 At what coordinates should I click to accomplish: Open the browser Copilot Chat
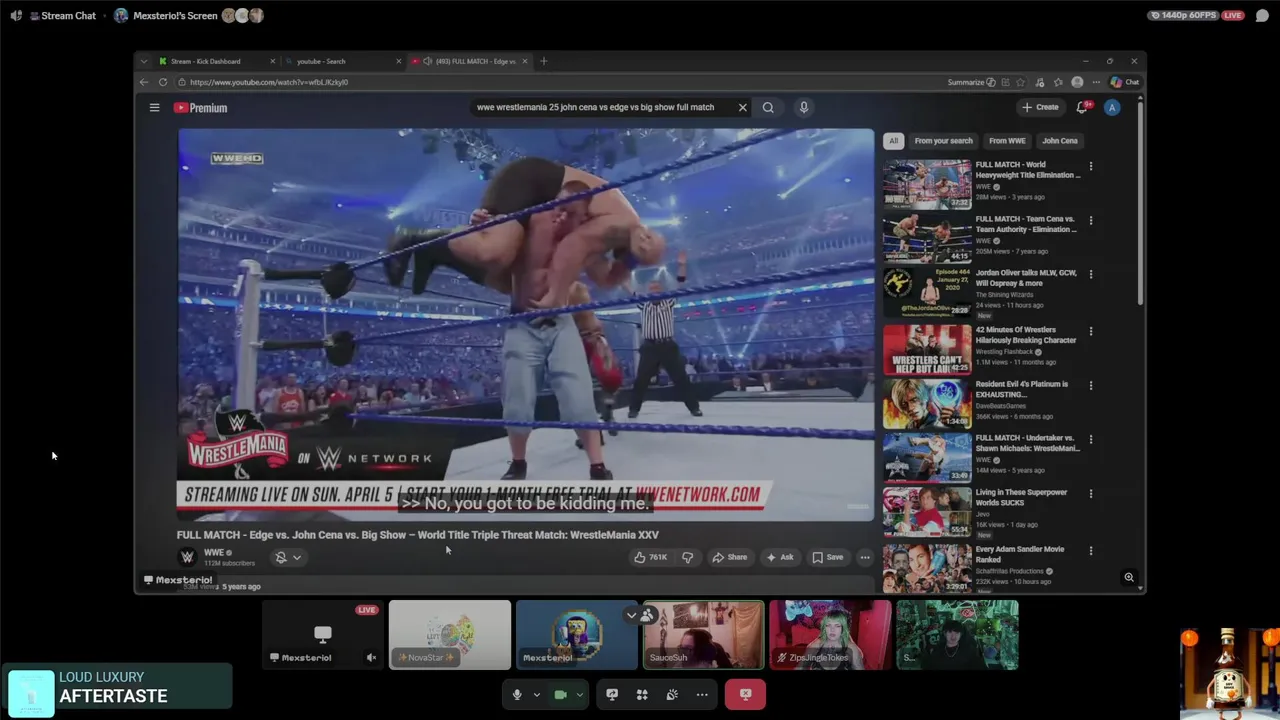point(1125,82)
